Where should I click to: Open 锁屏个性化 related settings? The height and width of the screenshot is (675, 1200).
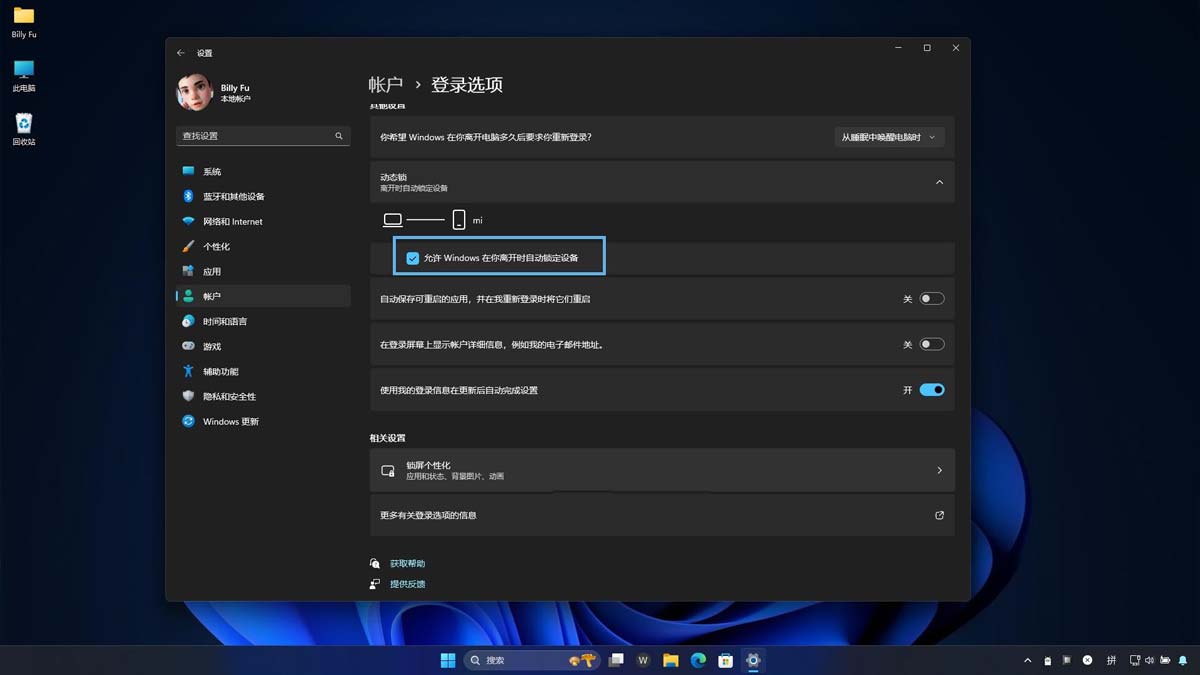point(662,470)
